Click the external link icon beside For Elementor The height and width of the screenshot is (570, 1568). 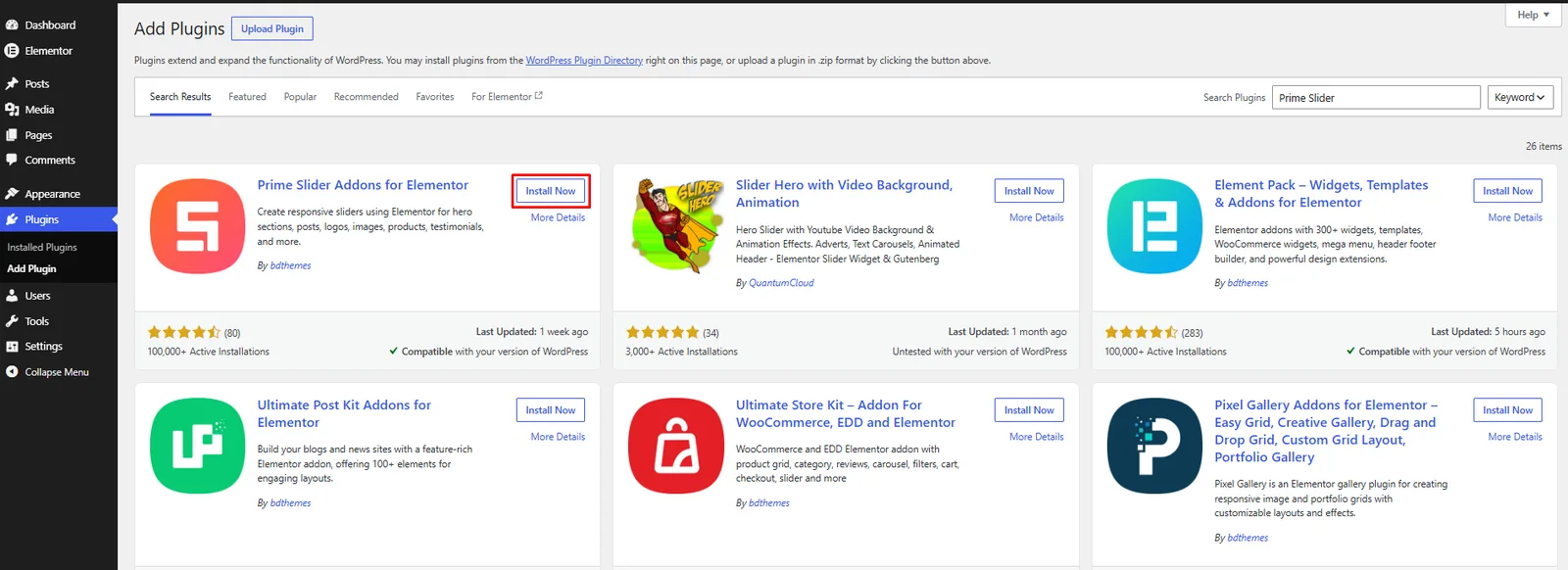538,96
